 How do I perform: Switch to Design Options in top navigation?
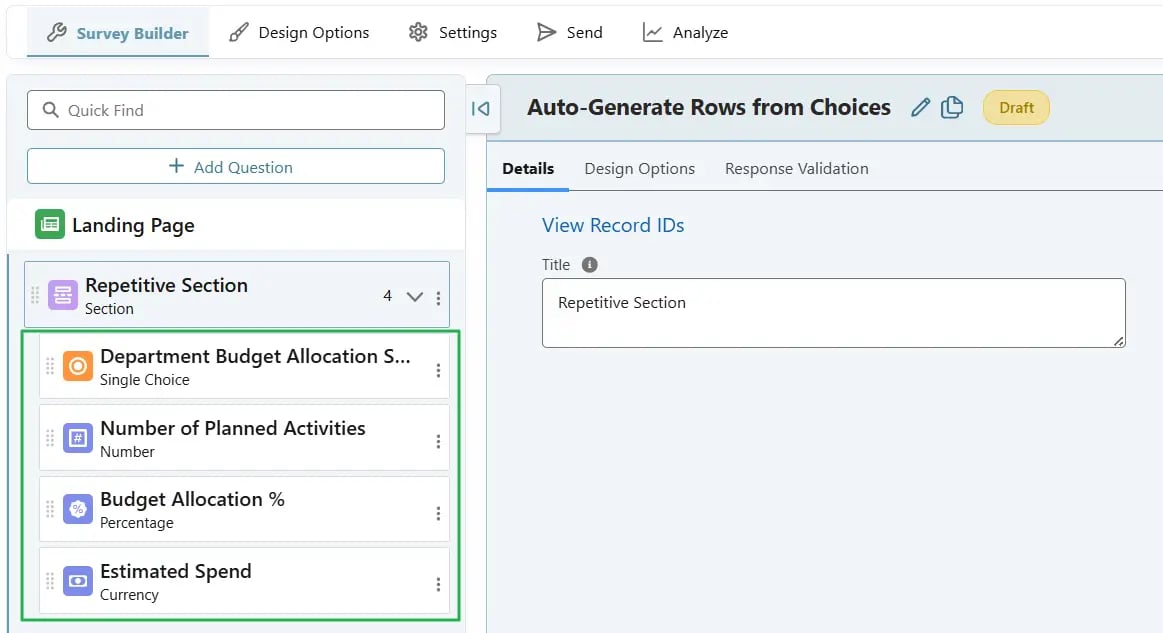(x=299, y=33)
